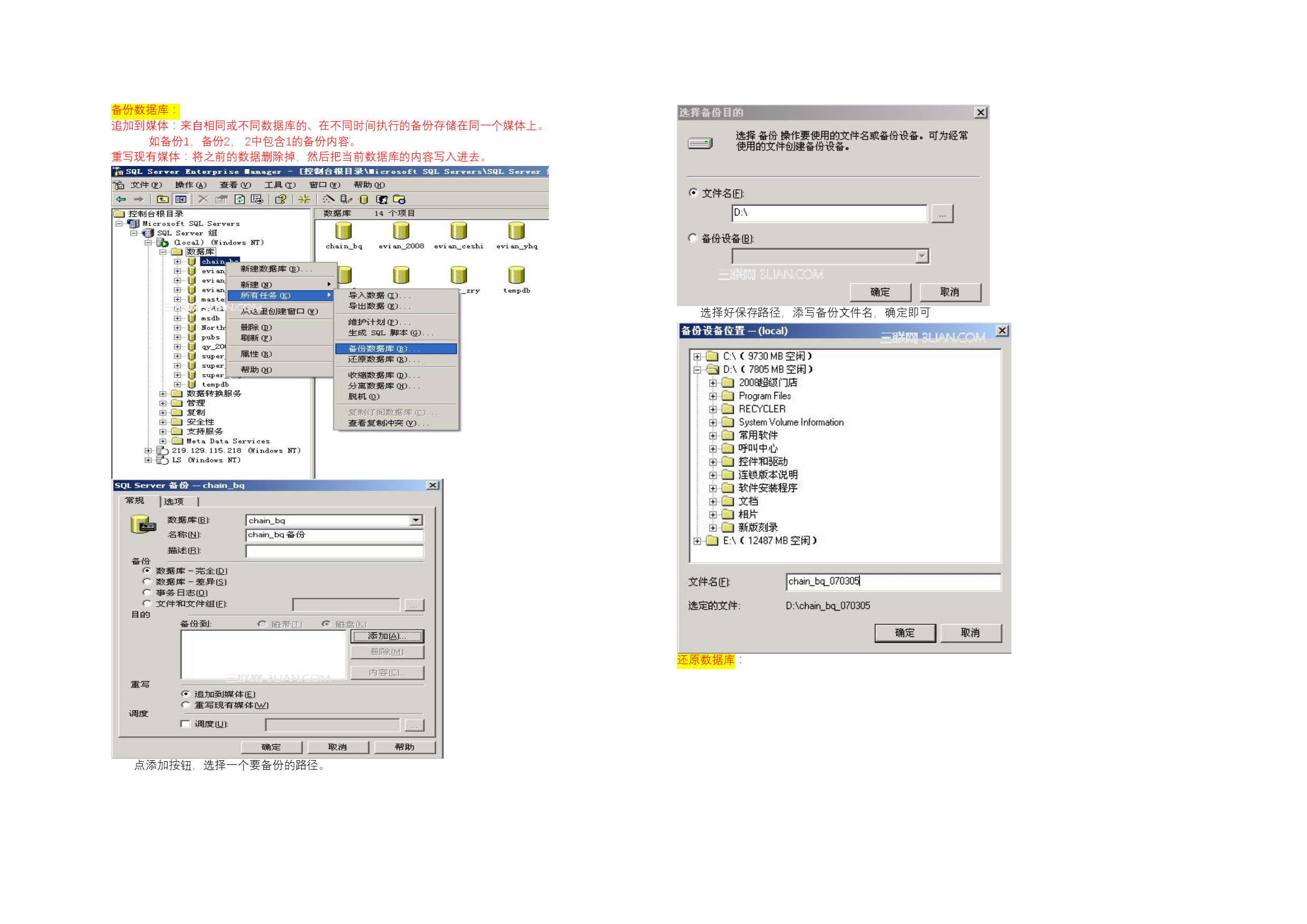Image resolution: width=1307 pixels, height=924 pixels.
Task: Click the Up one level folder icon
Action: (163, 199)
